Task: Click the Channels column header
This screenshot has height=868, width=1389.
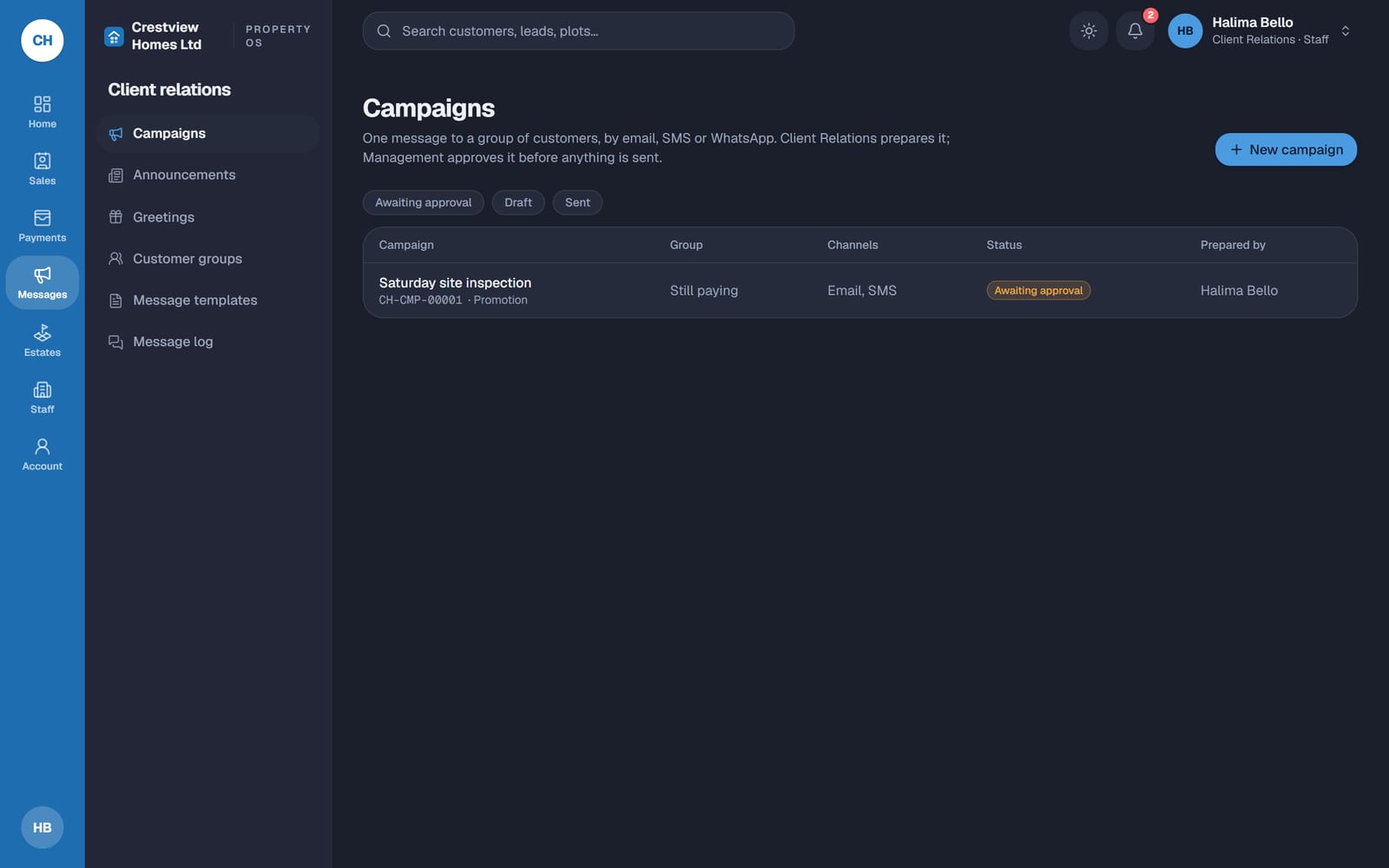Action: [852, 245]
